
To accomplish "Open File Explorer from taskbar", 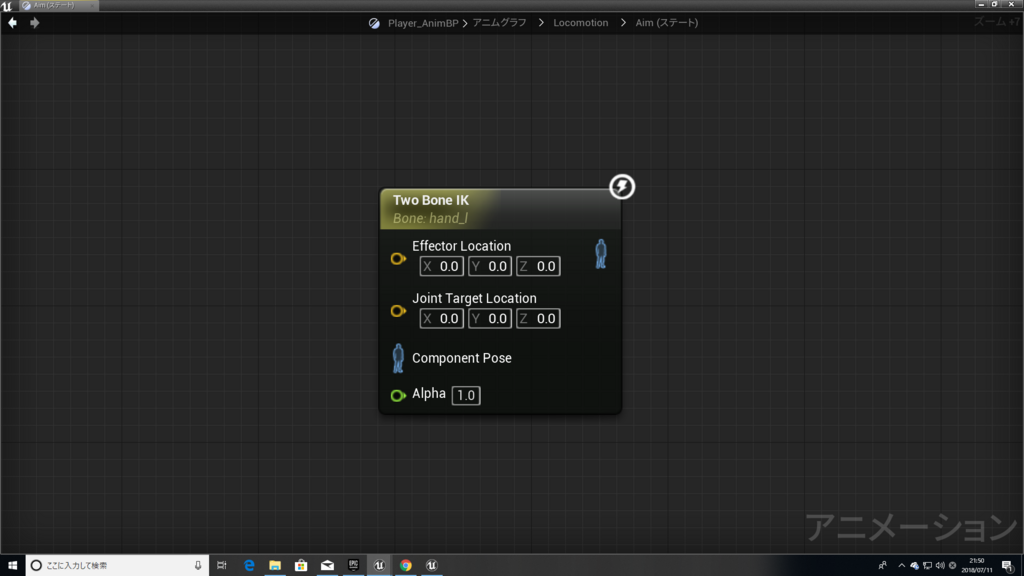I will click(x=275, y=565).
